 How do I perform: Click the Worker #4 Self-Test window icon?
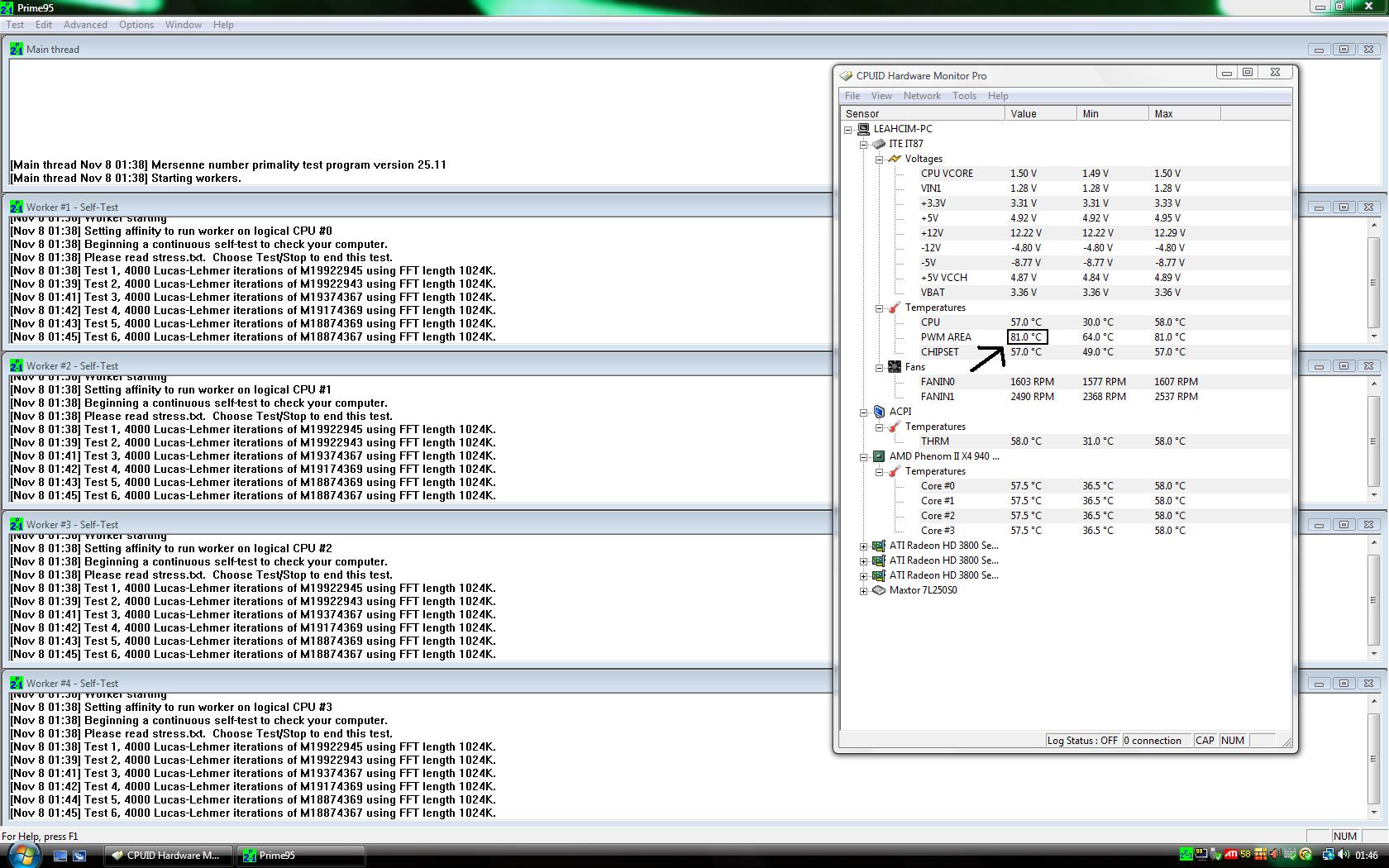pyautogui.click(x=17, y=683)
